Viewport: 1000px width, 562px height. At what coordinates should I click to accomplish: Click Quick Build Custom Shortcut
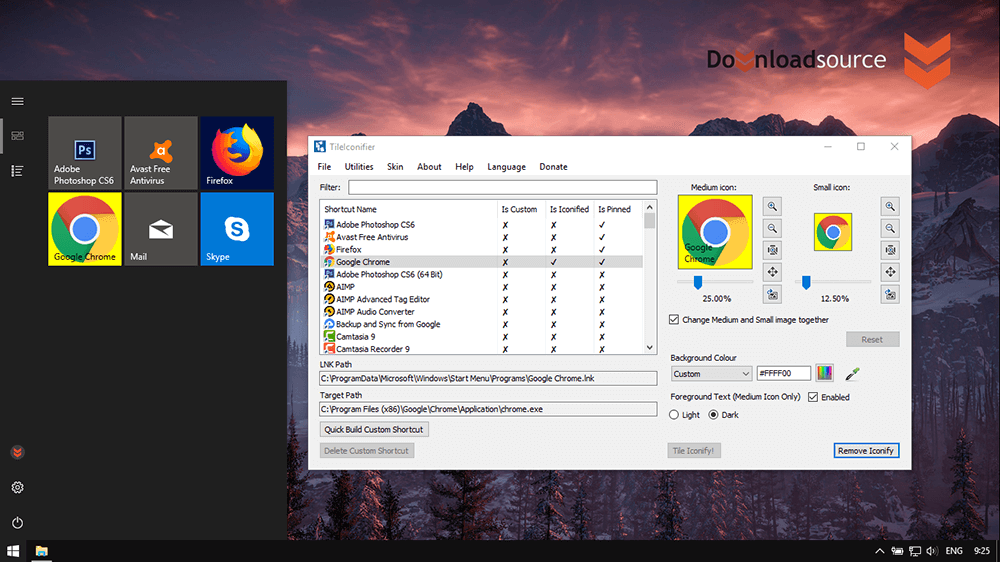(374, 429)
